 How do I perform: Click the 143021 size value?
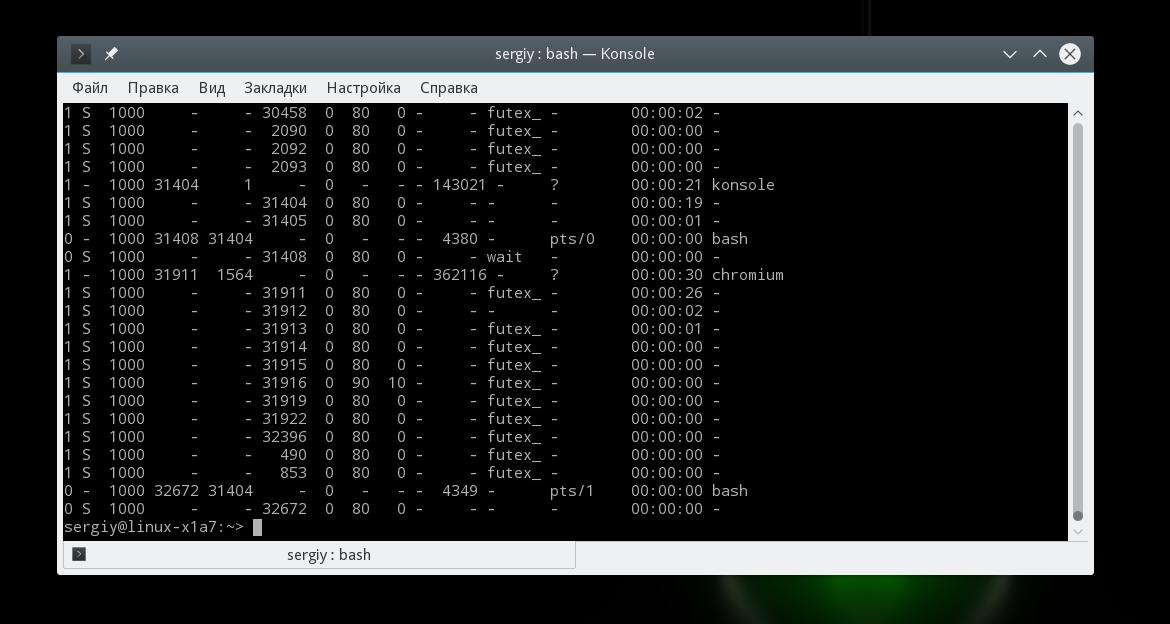click(460, 185)
